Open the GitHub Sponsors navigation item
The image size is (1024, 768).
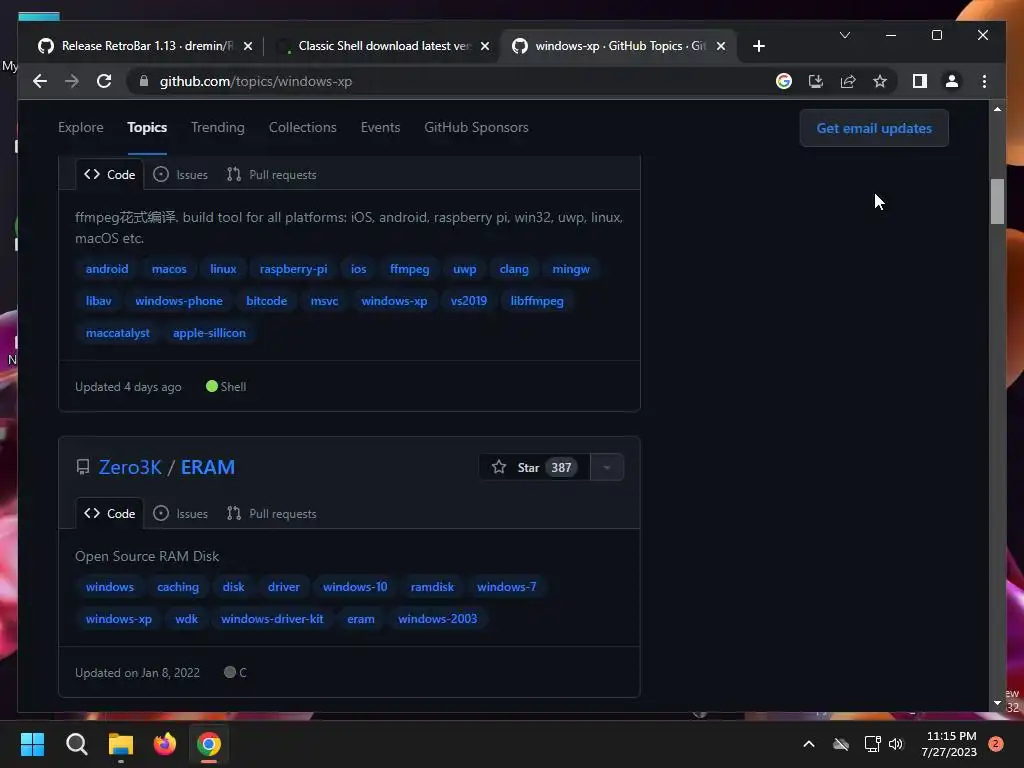476,127
